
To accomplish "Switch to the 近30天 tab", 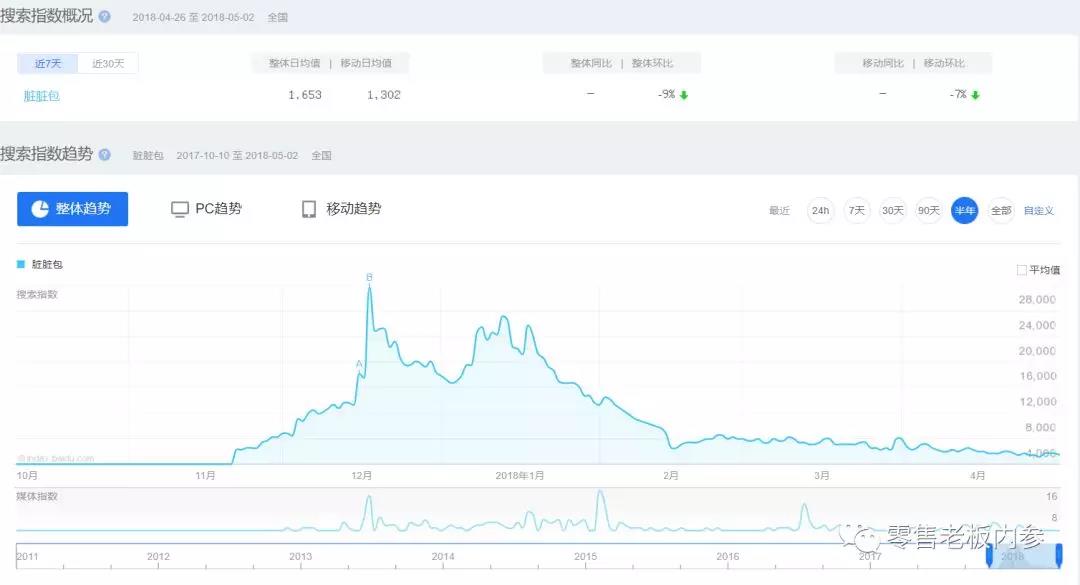I will click(108, 64).
